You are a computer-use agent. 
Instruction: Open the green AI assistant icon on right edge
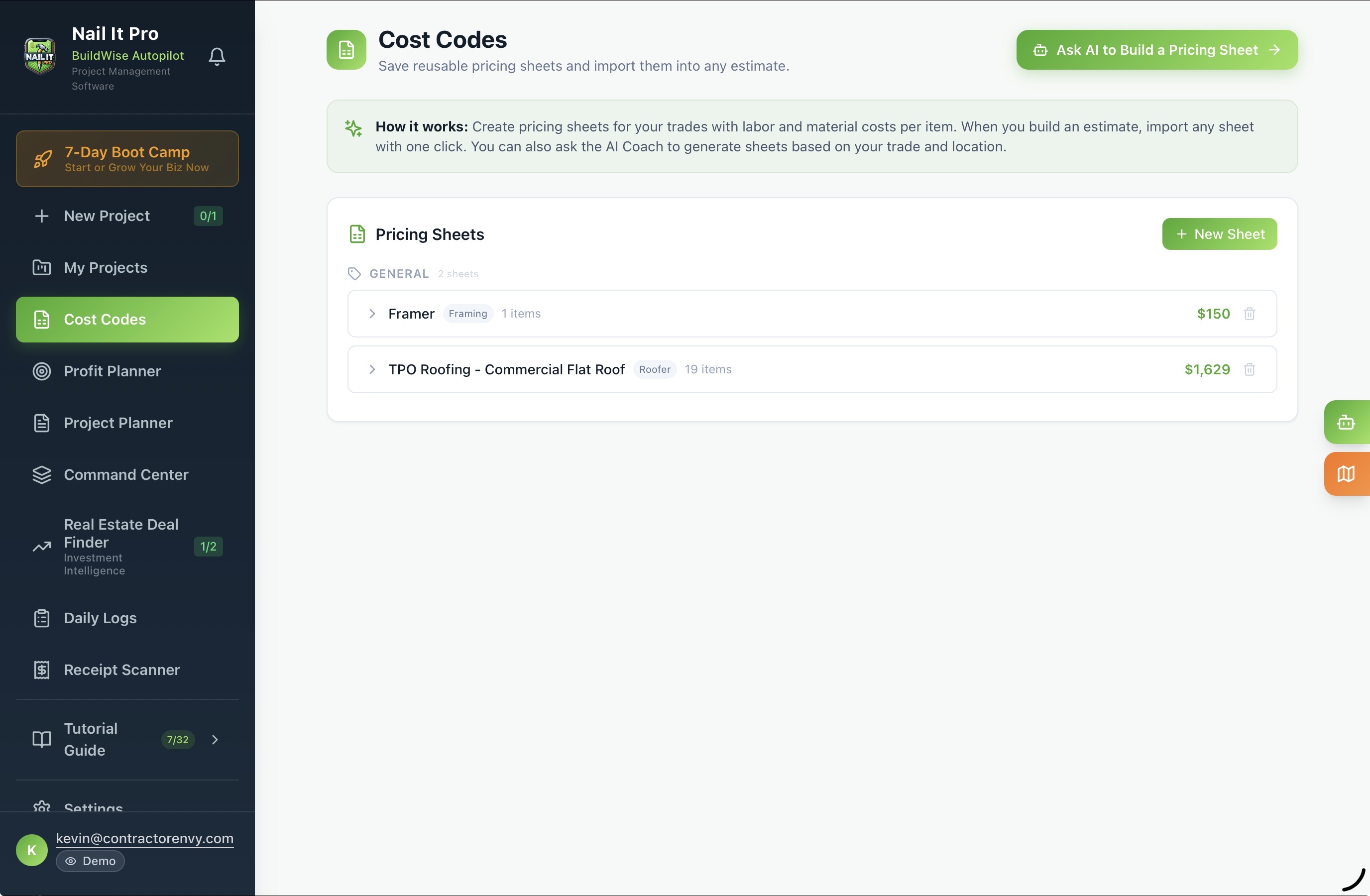pos(1347,423)
